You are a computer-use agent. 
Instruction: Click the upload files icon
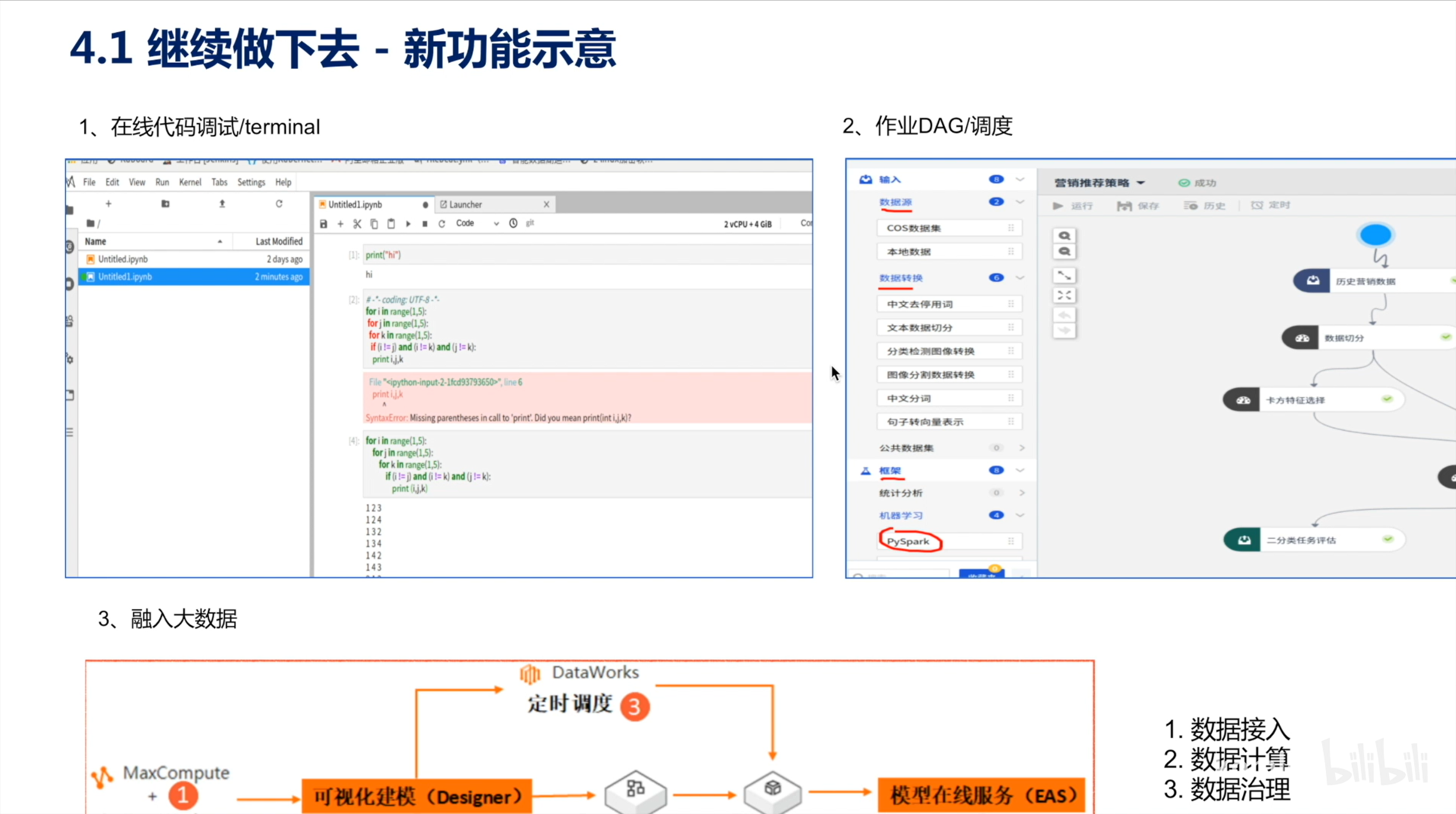[x=222, y=204]
